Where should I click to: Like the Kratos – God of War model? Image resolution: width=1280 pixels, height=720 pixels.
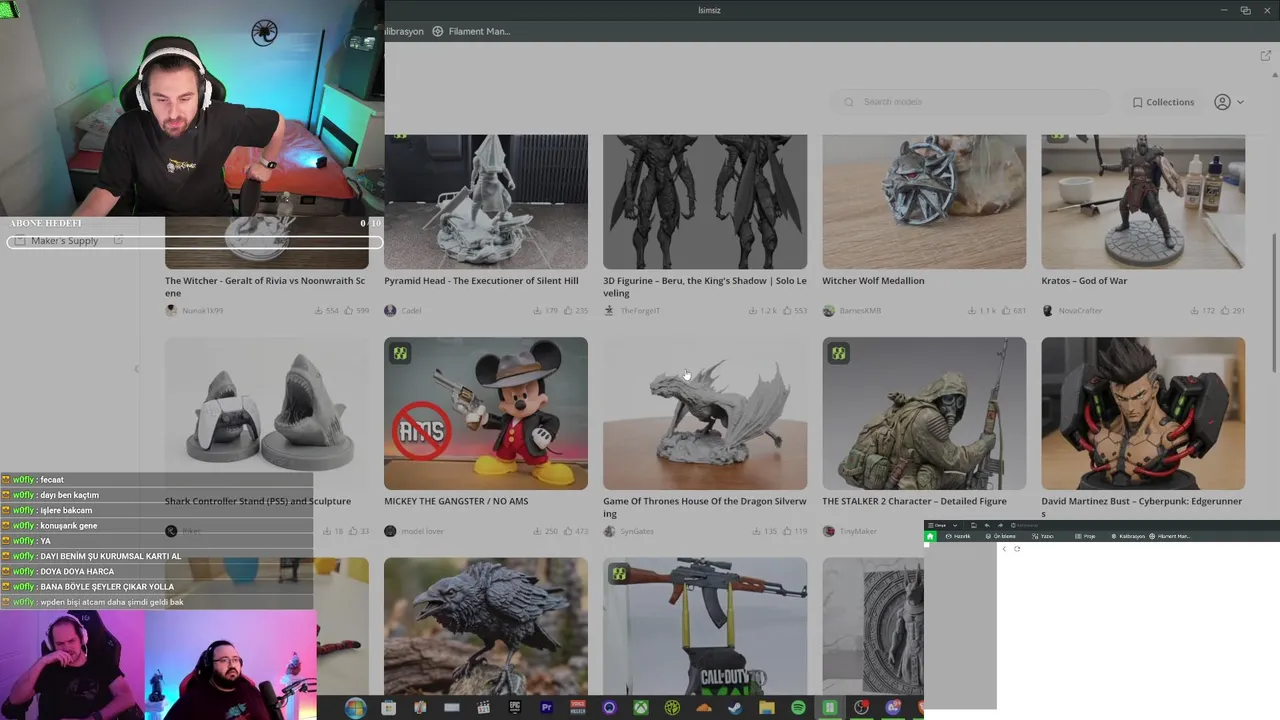1225,311
